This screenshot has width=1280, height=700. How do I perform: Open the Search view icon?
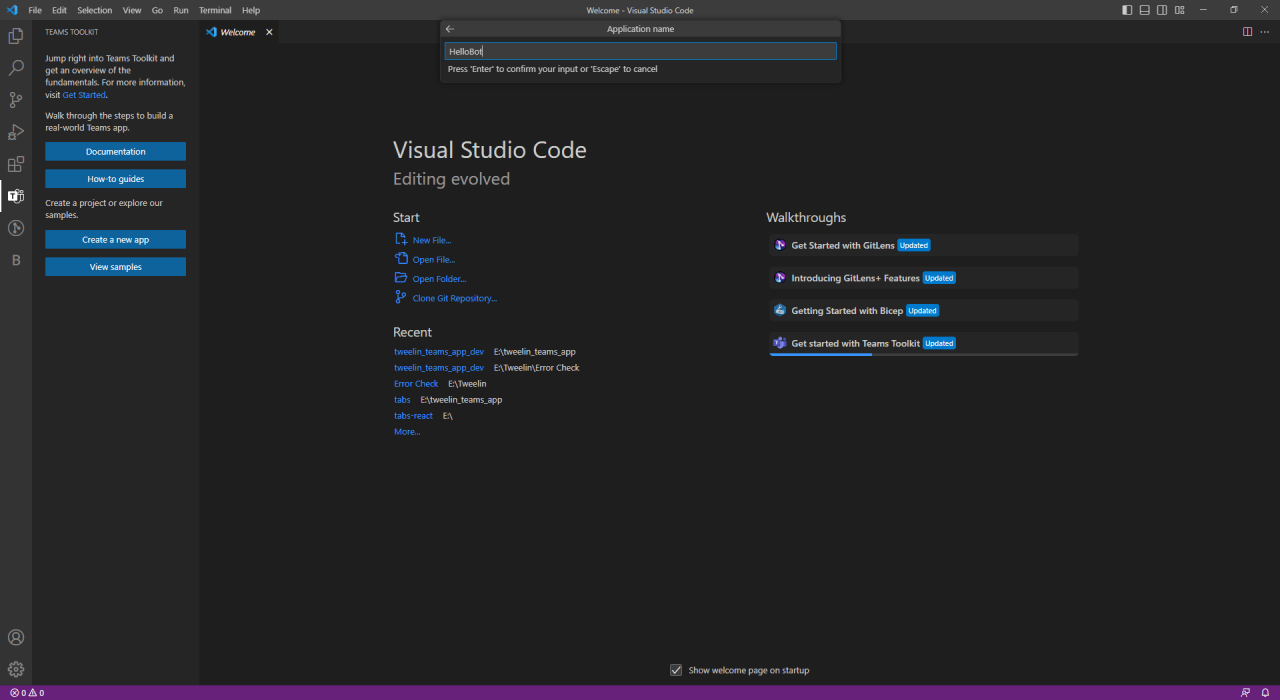point(15,67)
